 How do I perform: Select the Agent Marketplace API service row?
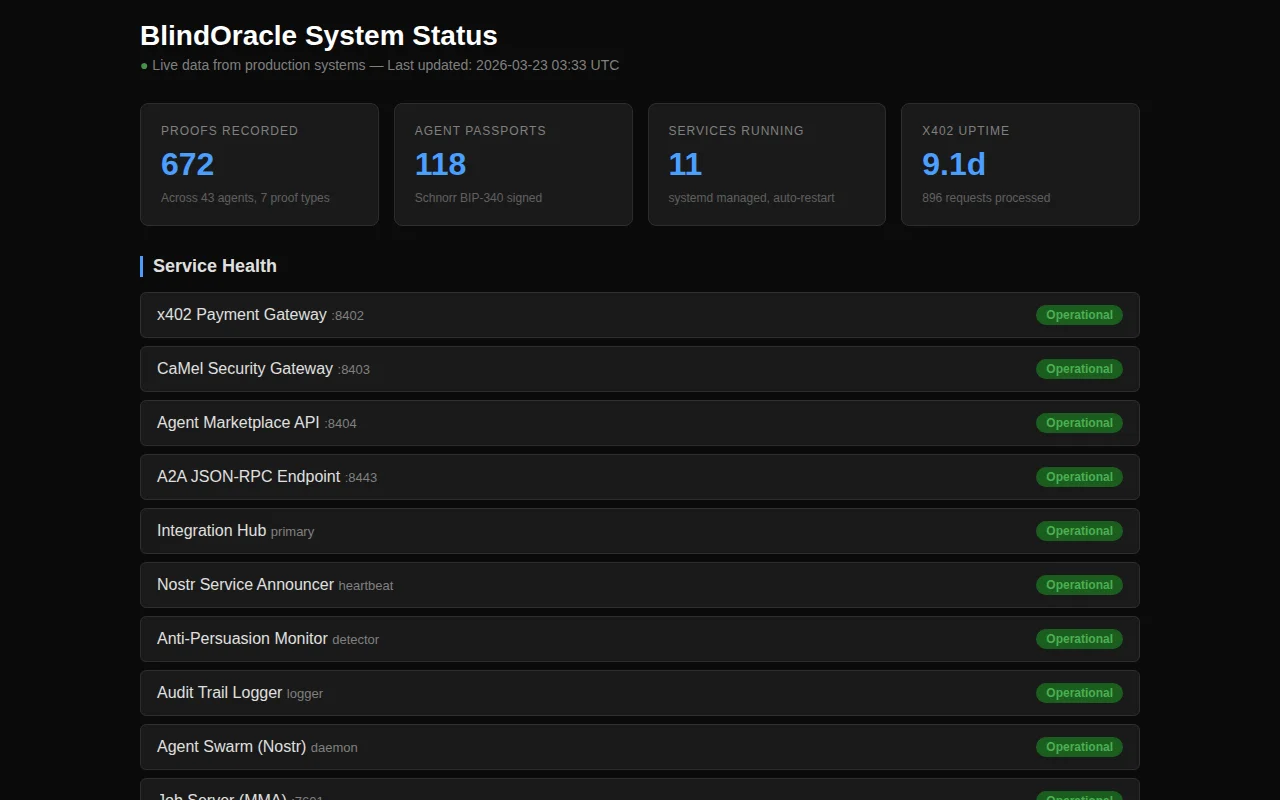point(640,423)
